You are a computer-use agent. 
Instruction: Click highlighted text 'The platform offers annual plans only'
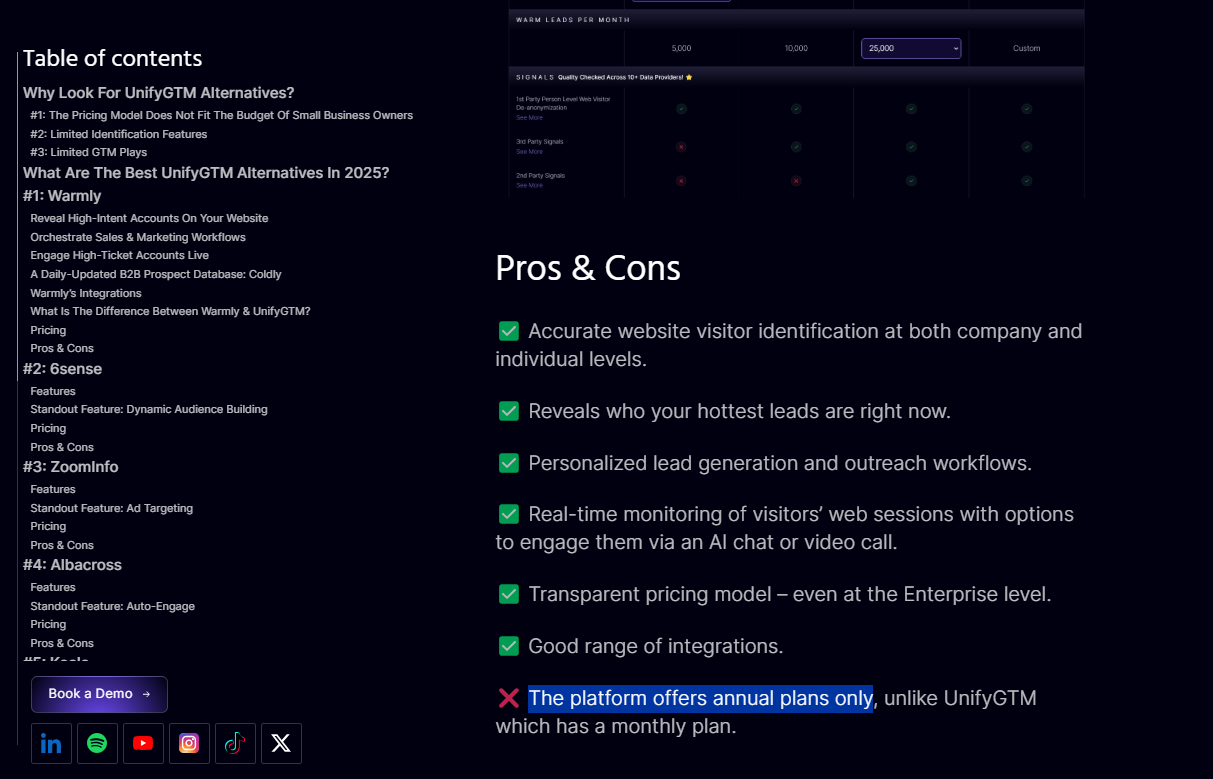pos(700,698)
